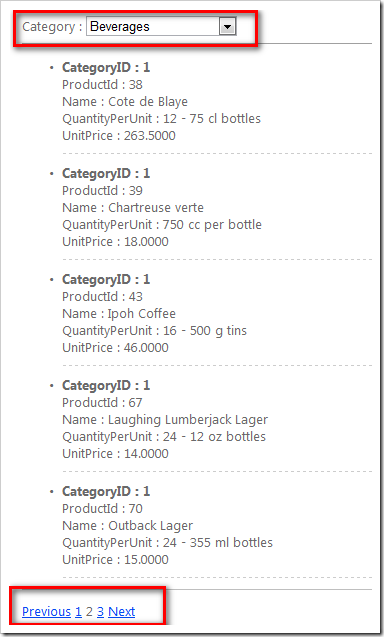The width and height of the screenshot is (384, 637).
Task: Jump to page 3 of results
Action: (x=100, y=611)
